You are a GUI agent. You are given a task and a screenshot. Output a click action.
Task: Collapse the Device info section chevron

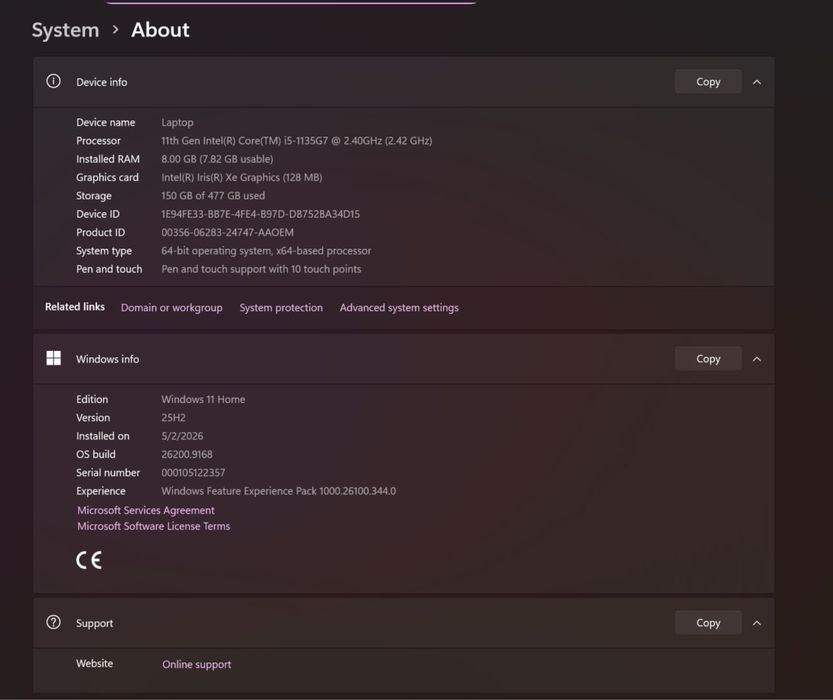click(x=756, y=82)
